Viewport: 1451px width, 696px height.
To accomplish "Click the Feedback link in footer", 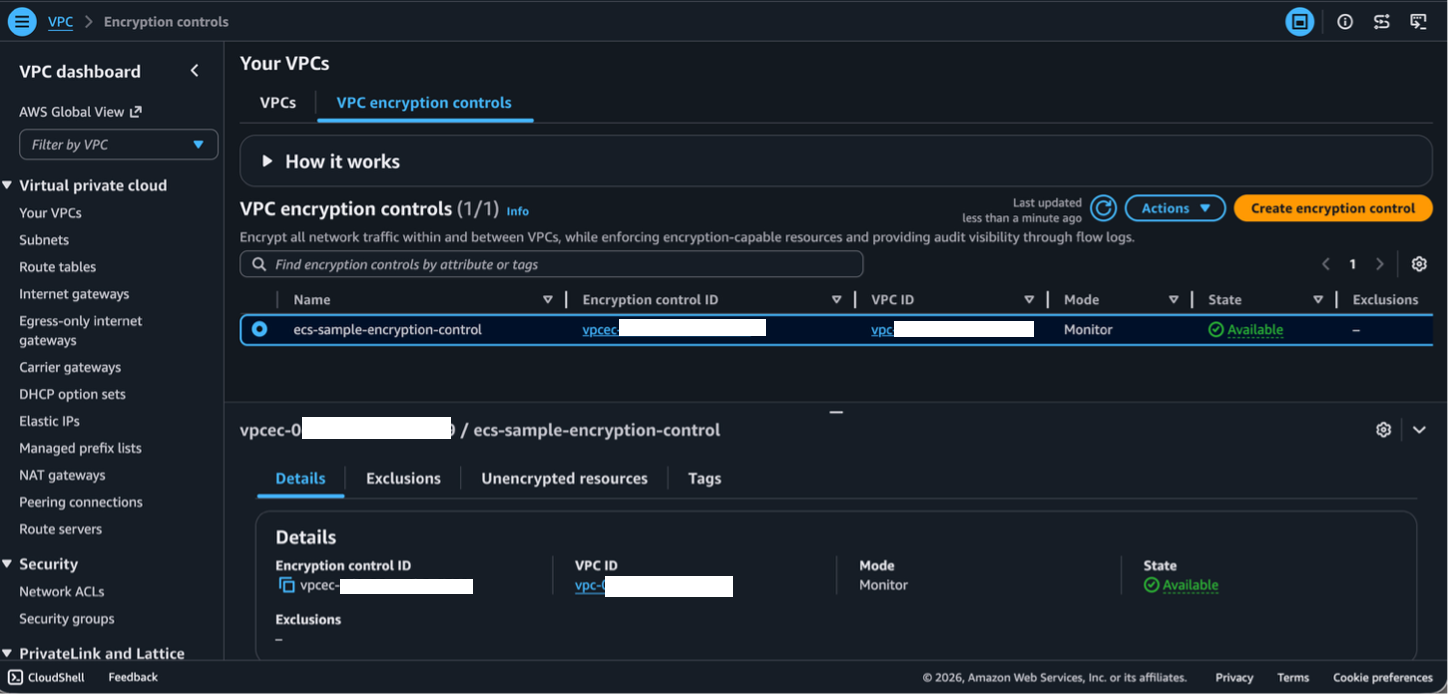I will point(133,677).
